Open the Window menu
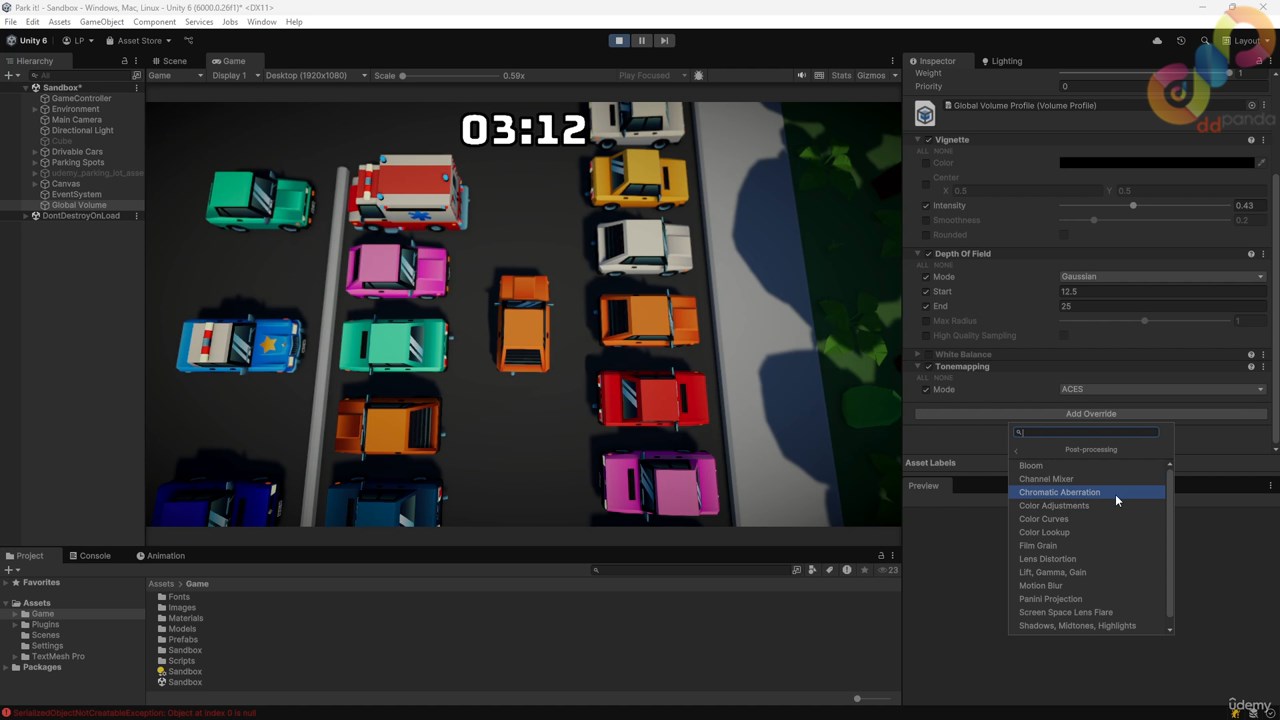Viewport: 1280px width, 720px height. click(261, 22)
